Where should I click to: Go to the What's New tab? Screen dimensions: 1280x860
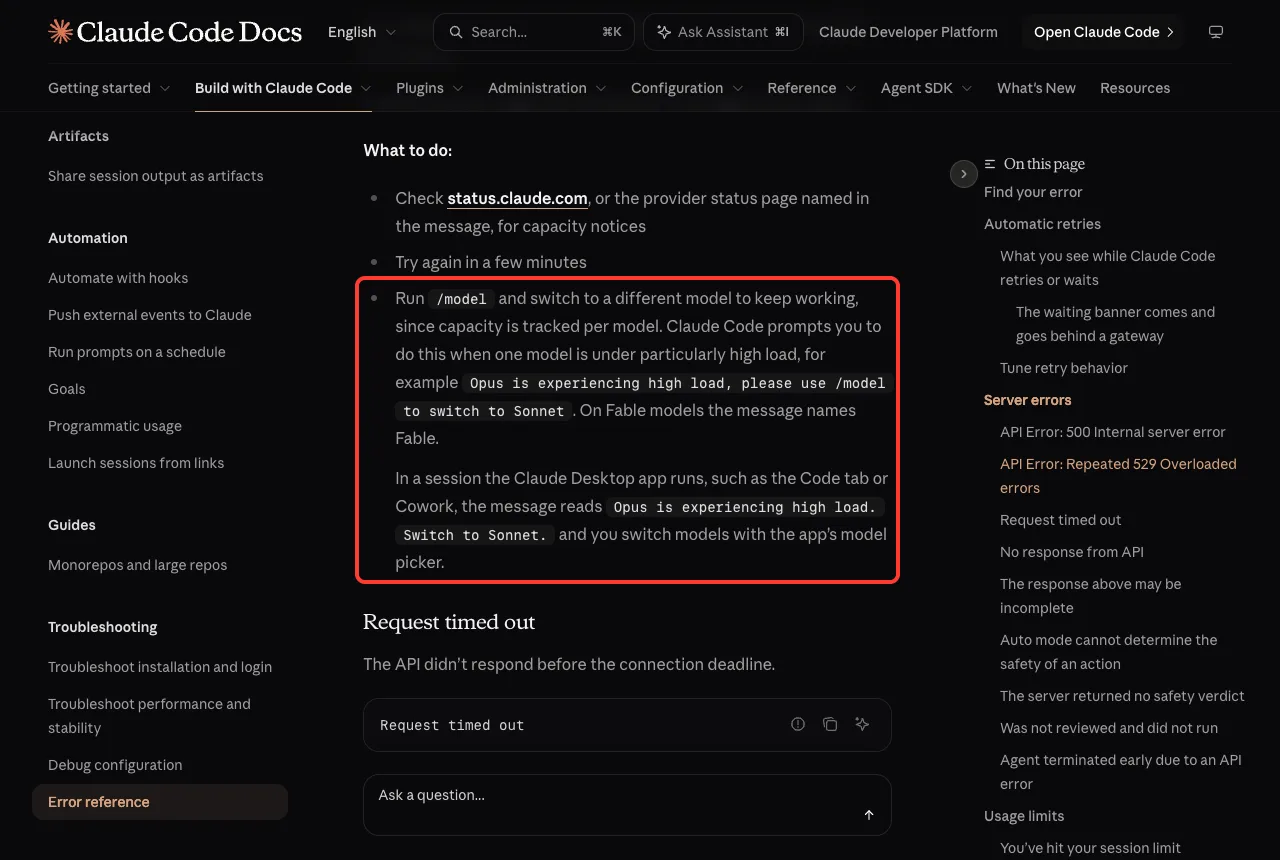(1036, 88)
